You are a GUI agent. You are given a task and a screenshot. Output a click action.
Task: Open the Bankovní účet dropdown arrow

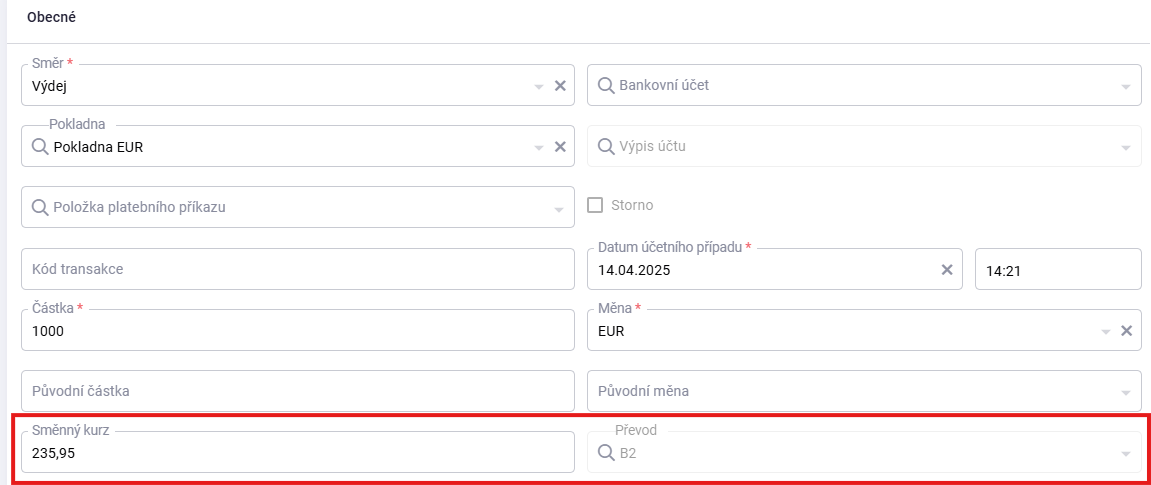coord(1126,87)
